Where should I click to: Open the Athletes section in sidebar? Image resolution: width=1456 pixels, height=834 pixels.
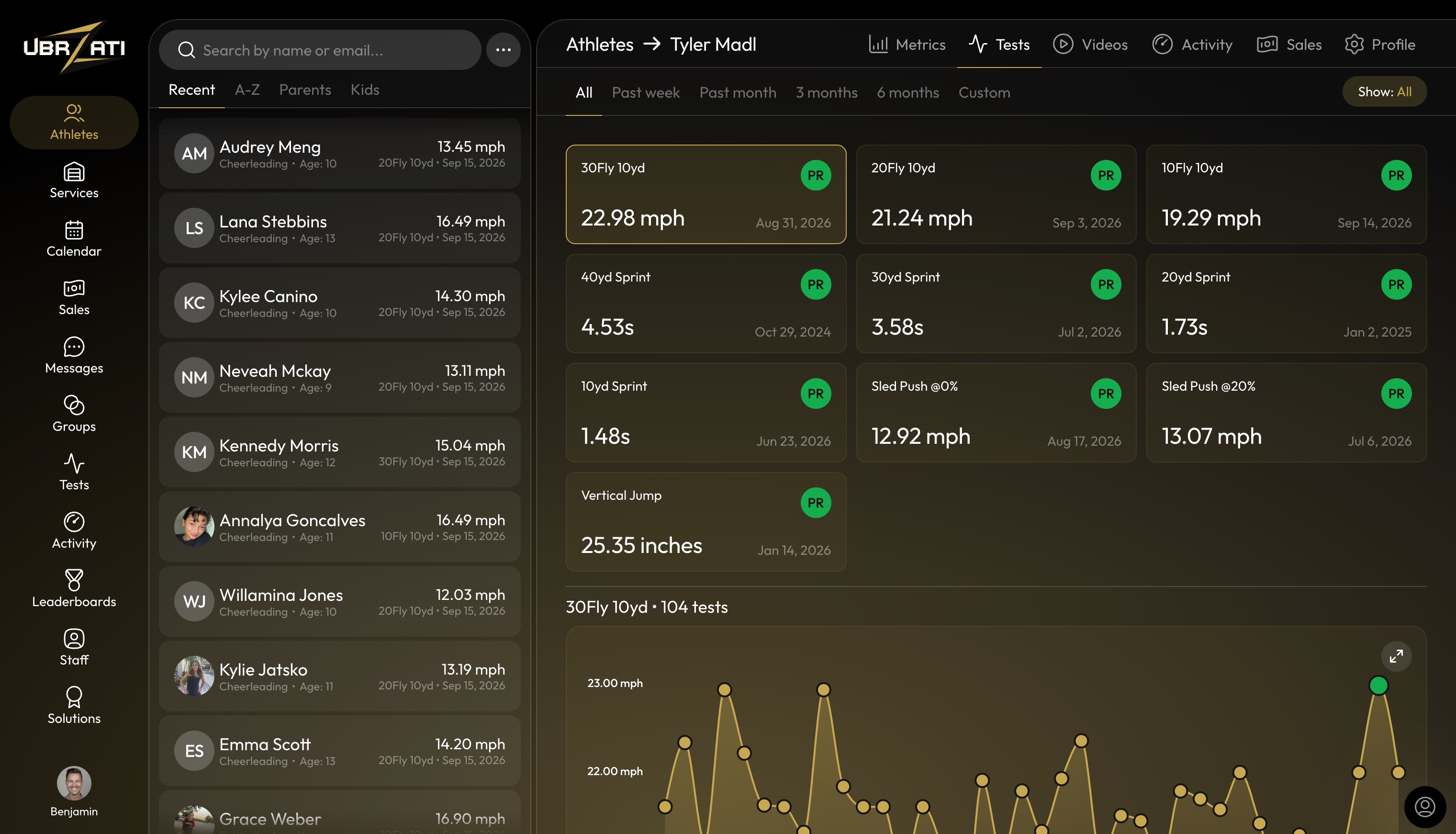pos(74,122)
